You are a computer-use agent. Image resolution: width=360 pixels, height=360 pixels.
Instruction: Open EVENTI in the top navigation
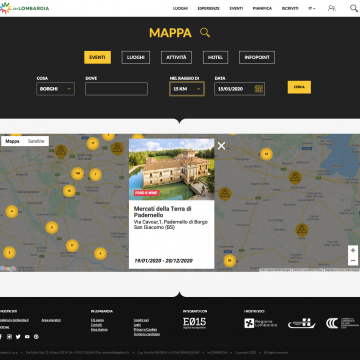click(236, 8)
